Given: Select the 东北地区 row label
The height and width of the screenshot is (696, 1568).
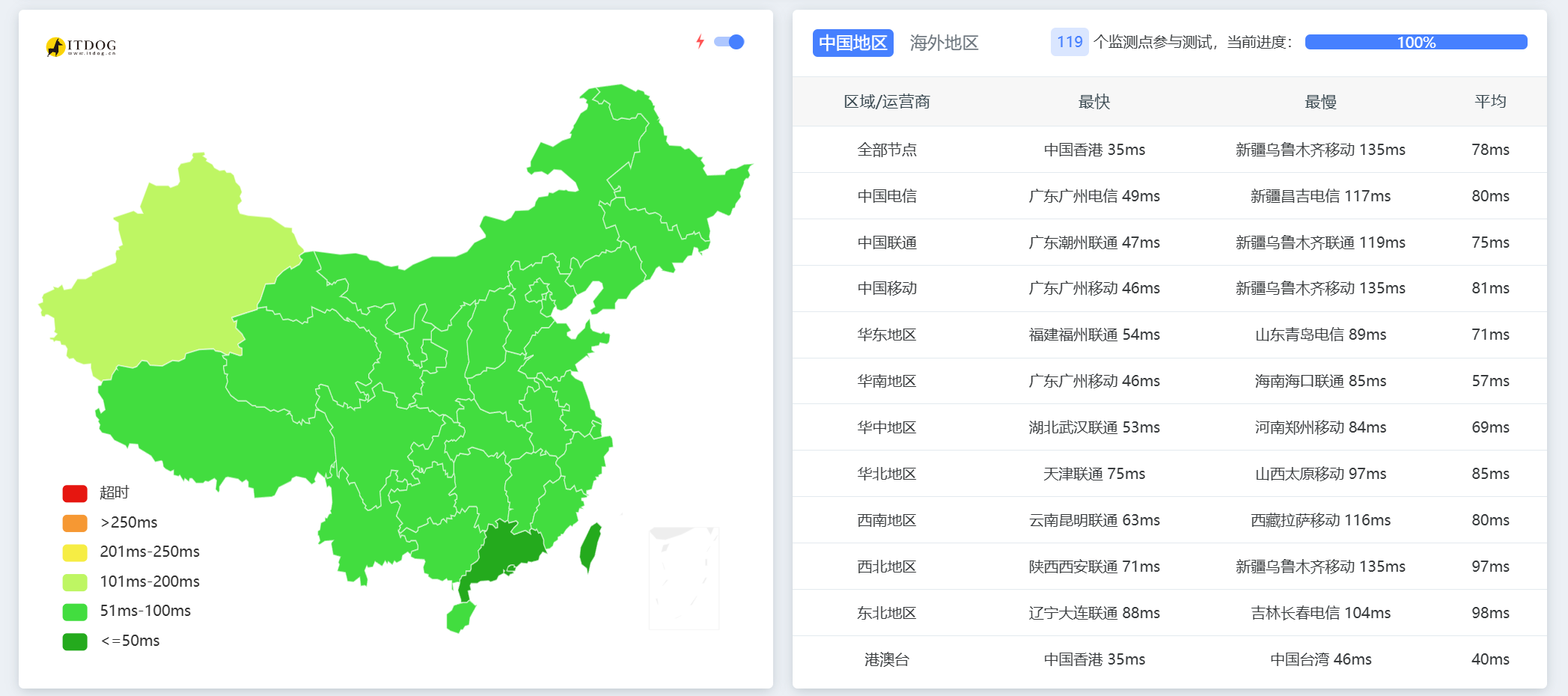Looking at the screenshot, I should (x=887, y=613).
